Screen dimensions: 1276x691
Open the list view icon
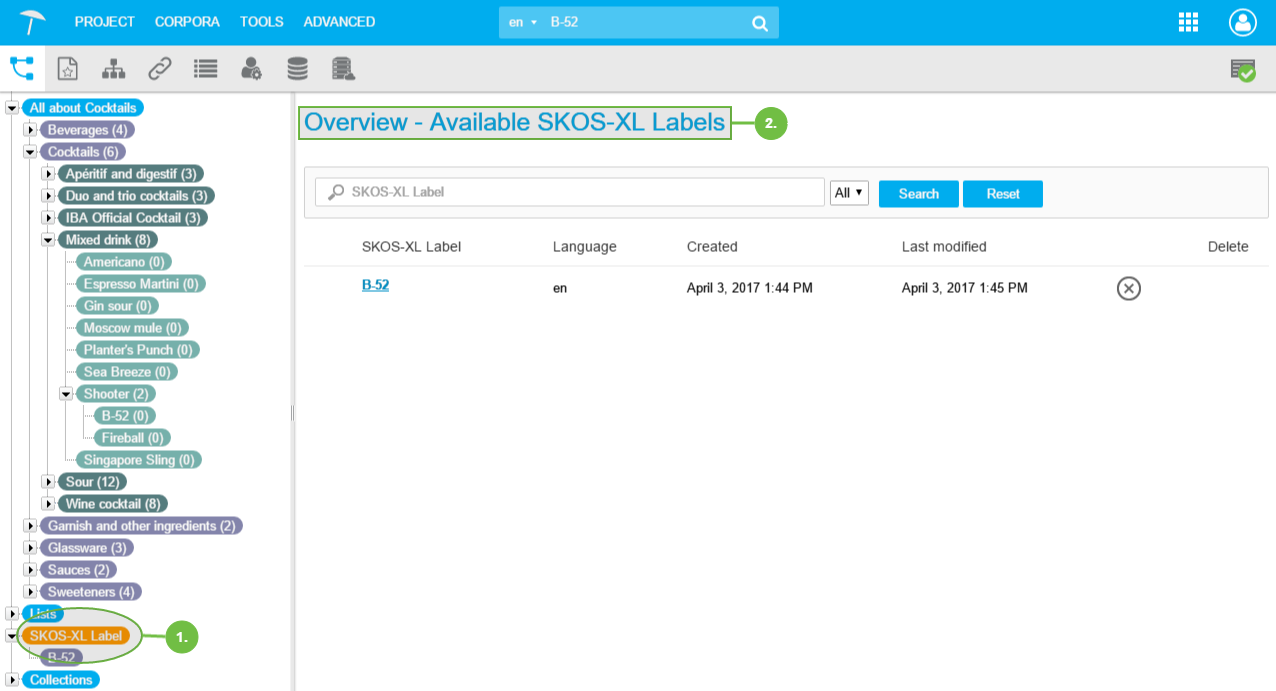click(205, 68)
